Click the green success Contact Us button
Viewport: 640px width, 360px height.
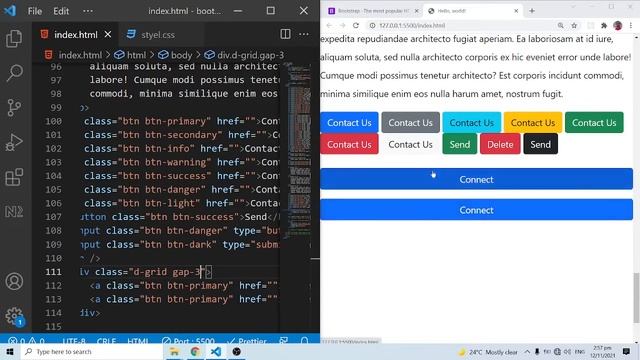click(594, 122)
